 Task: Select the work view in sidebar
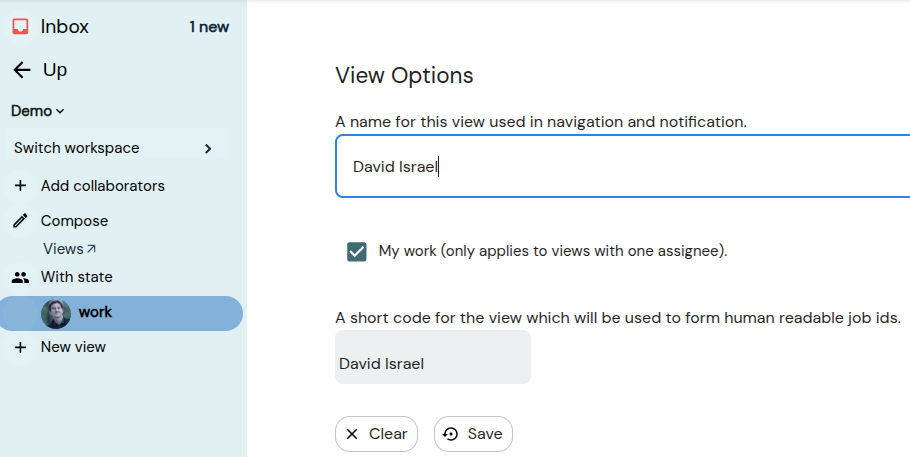tap(121, 314)
